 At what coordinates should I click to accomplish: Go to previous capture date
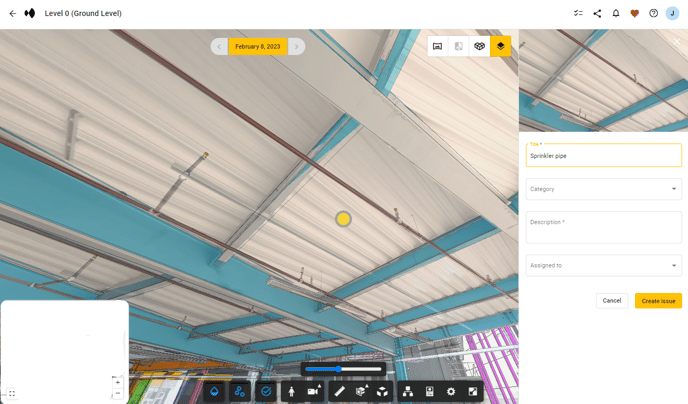click(x=219, y=46)
